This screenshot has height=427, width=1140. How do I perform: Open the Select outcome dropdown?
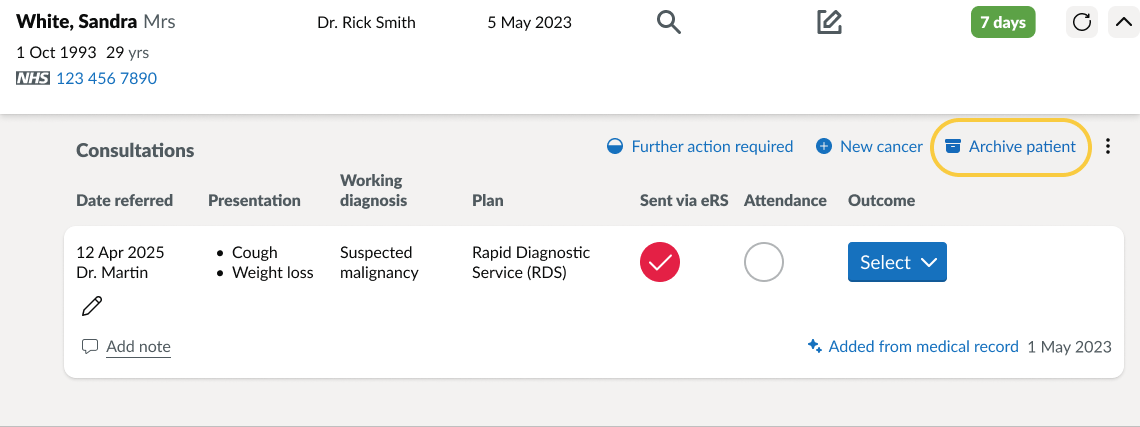897,262
